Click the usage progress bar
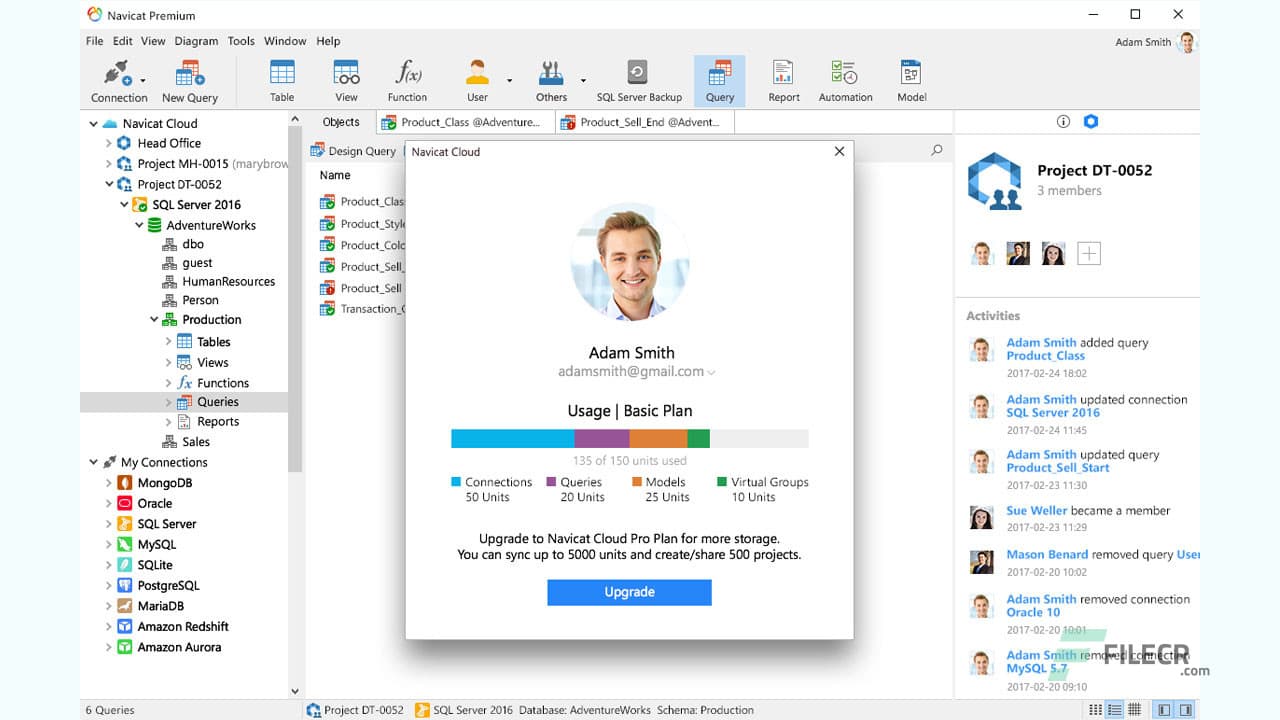This screenshot has height=720, width=1280. click(628, 437)
